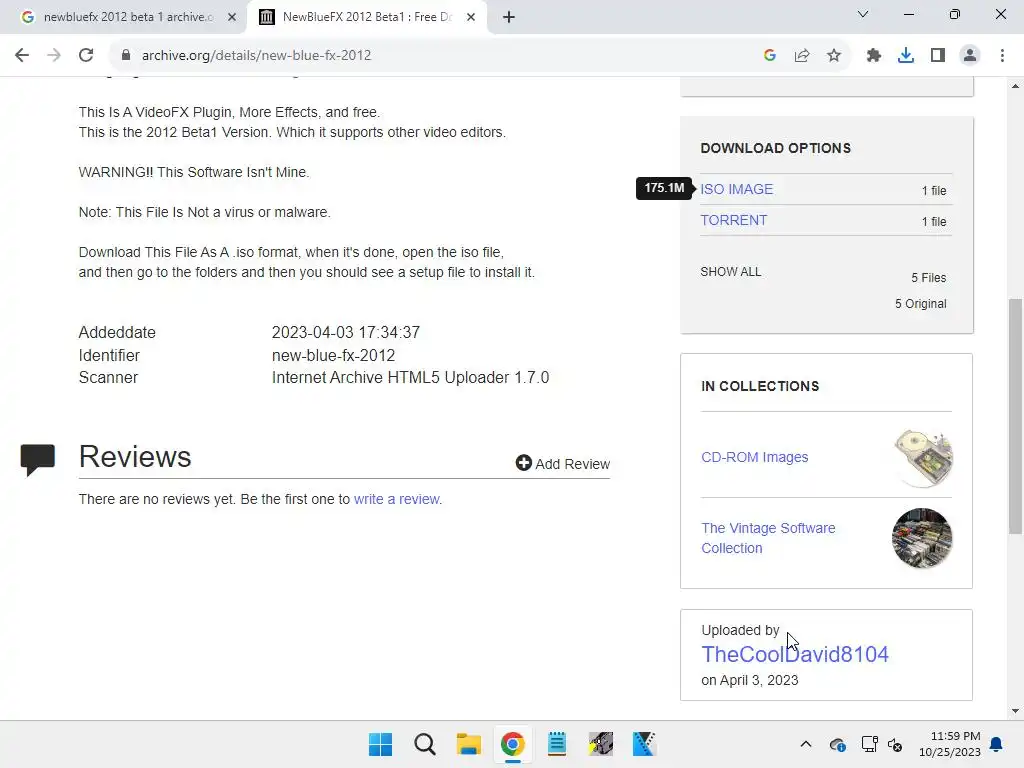Click the Vintage Software Collection thumbnail

pos(922,538)
